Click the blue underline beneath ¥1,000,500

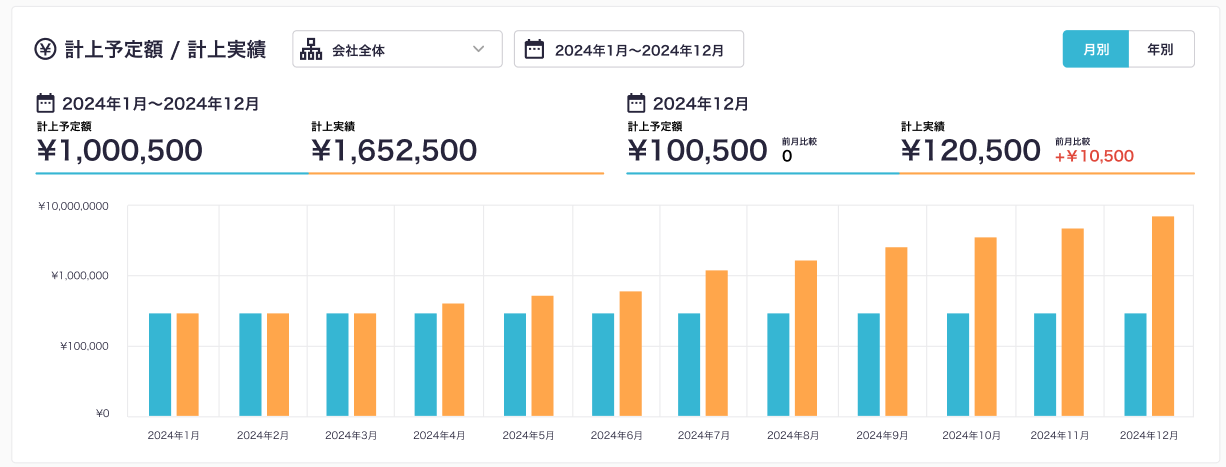[172, 173]
